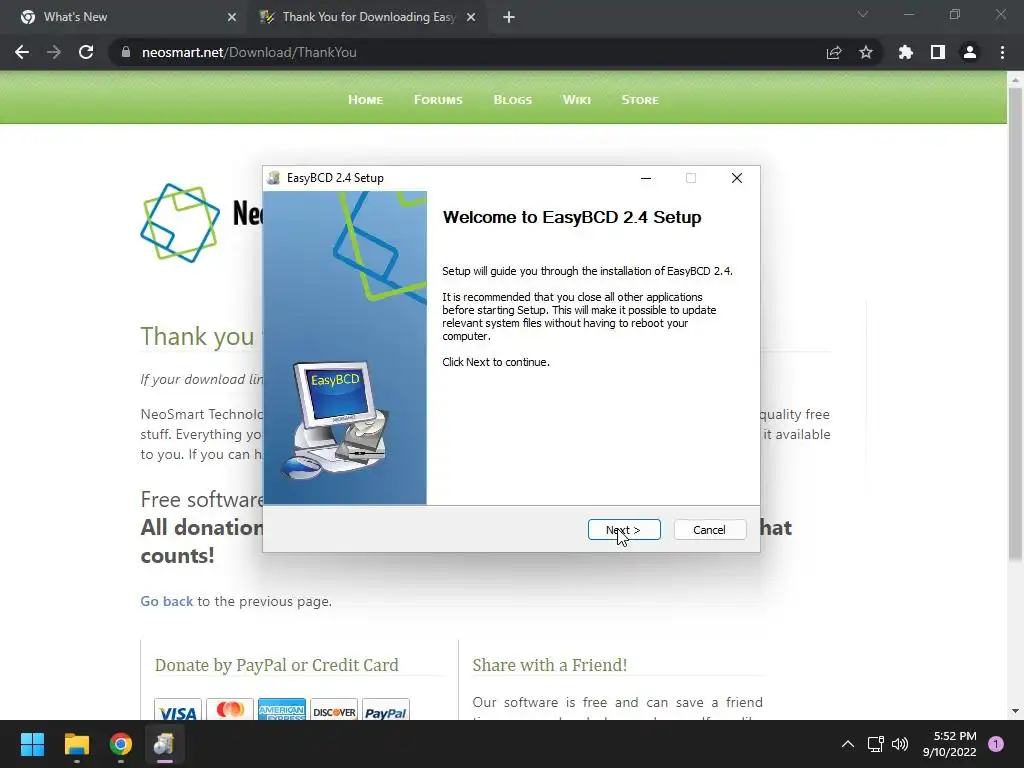1024x768 pixels.
Task: Open Blogs in NeoSmart navigation
Action: click(x=513, y=100)
